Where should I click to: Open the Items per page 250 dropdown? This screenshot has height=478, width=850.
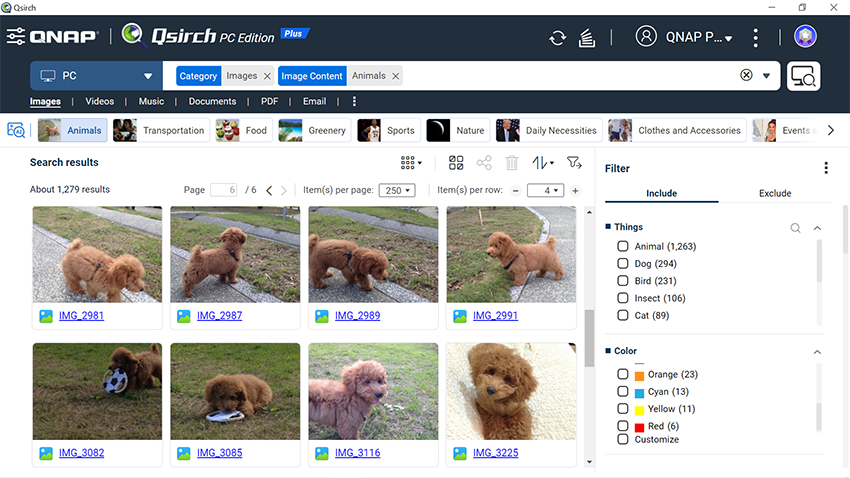(x=396, y=190)
